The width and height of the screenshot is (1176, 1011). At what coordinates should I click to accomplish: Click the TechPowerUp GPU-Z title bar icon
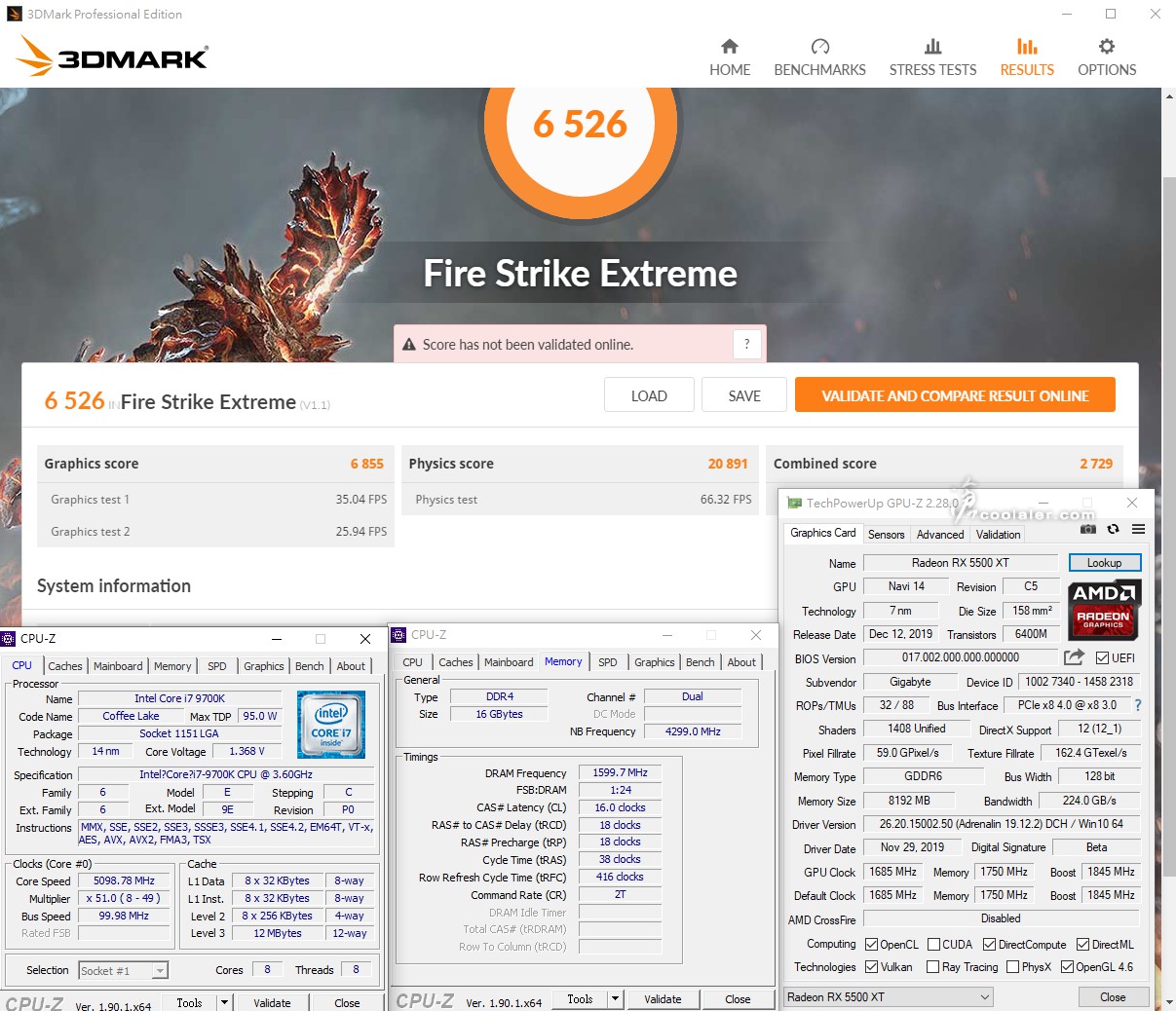794,504
